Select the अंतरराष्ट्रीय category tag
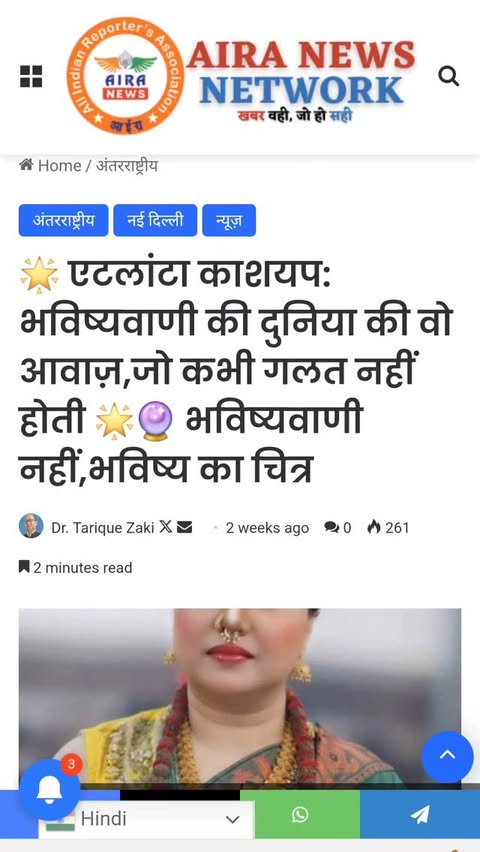The height and width of the screenshot is (852, 480). [x=64, y=221]
